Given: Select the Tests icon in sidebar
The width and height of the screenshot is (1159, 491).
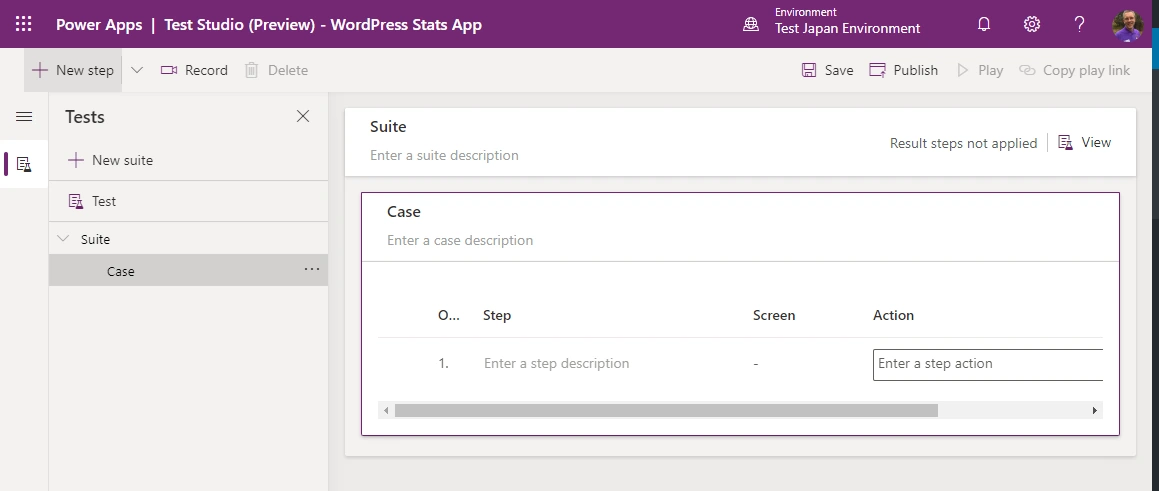Looking at the screenshot, I should click(x=24, y=164).
